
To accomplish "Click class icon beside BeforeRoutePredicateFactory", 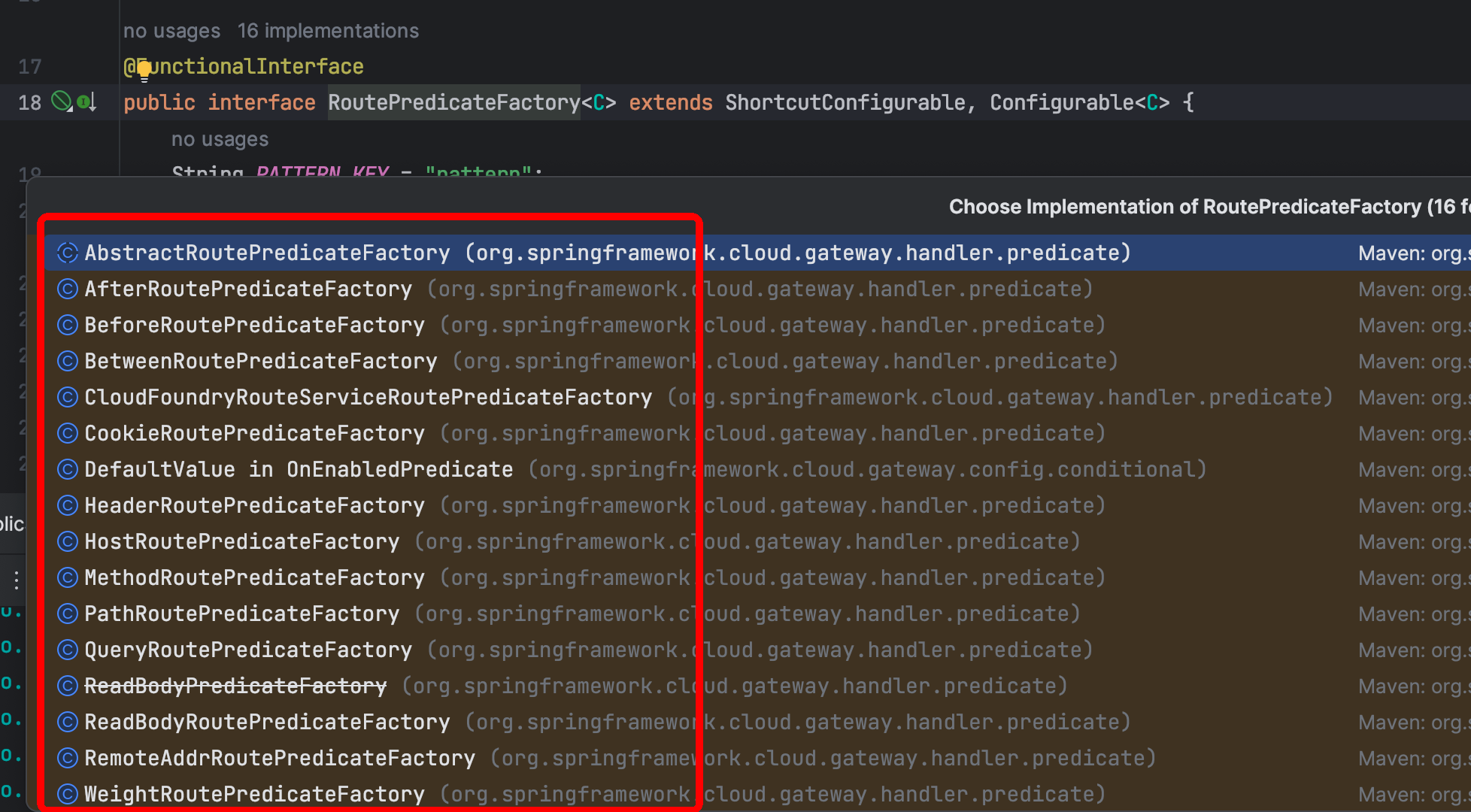I will 68,325.
